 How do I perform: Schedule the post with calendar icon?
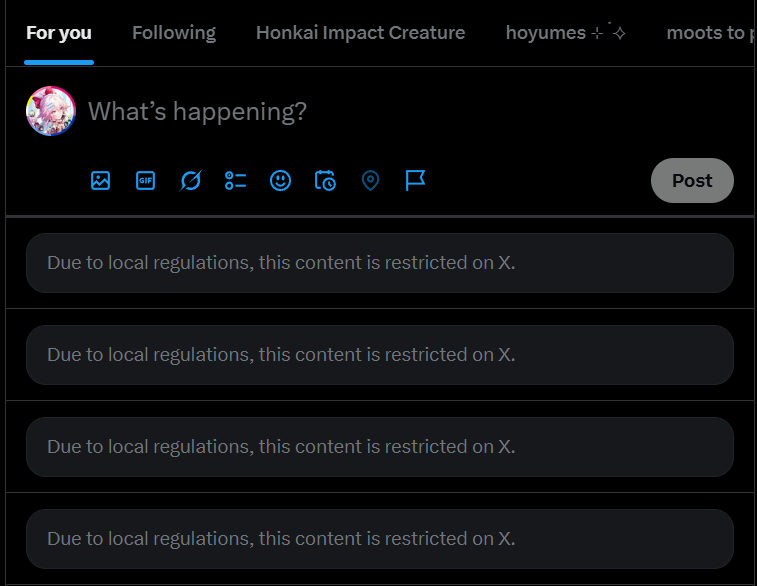coord(325,181)
